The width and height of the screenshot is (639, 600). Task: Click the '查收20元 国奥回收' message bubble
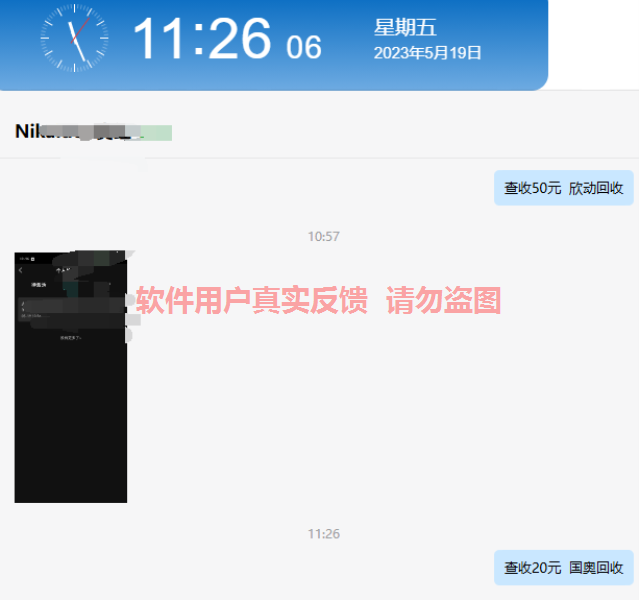(x=564, y=567)
